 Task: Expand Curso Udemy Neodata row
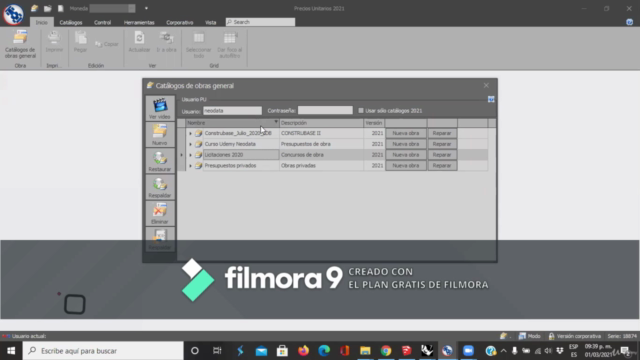click(190, 144)
